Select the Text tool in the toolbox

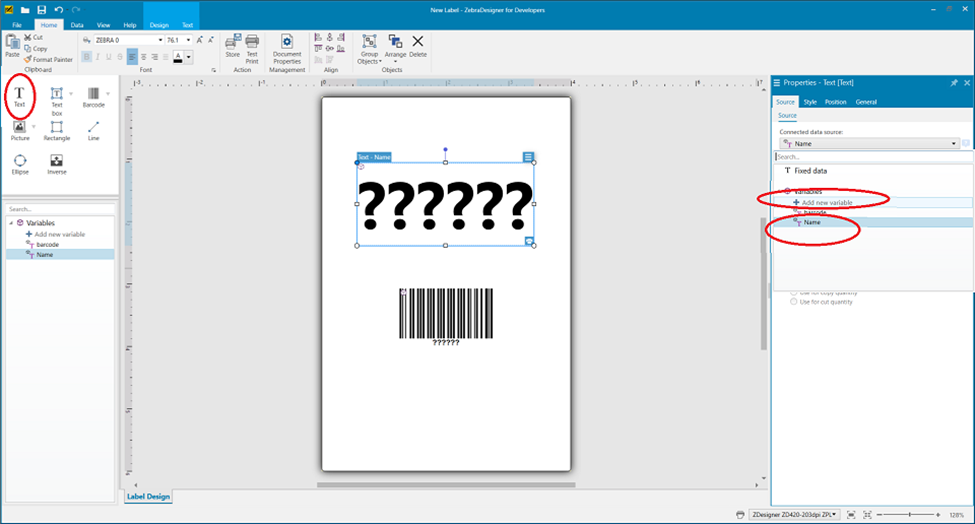pos(19,96)
